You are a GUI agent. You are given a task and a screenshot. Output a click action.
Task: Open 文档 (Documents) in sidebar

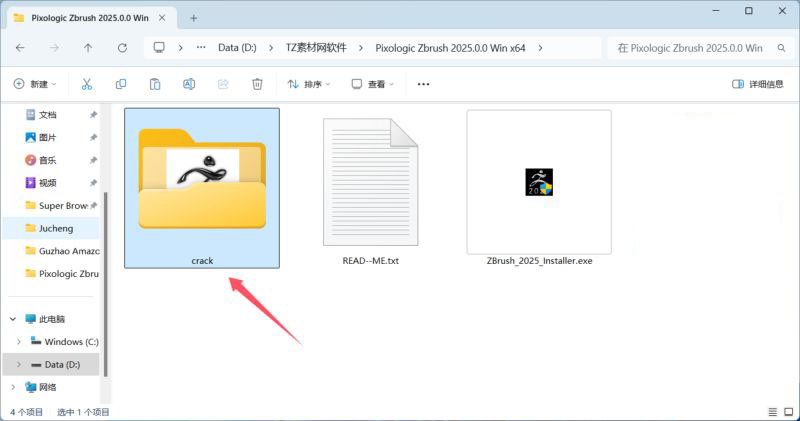click(48, 115)
